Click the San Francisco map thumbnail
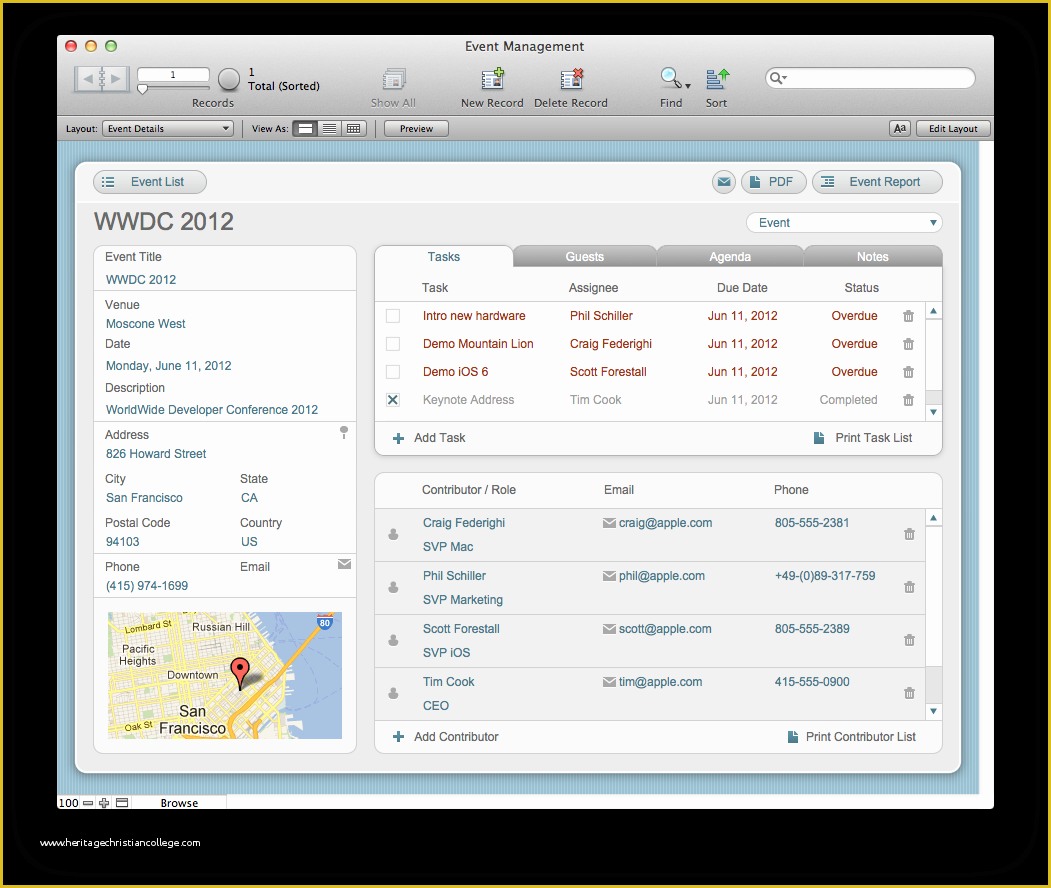The image size is (1051, 888). (225, 675)
